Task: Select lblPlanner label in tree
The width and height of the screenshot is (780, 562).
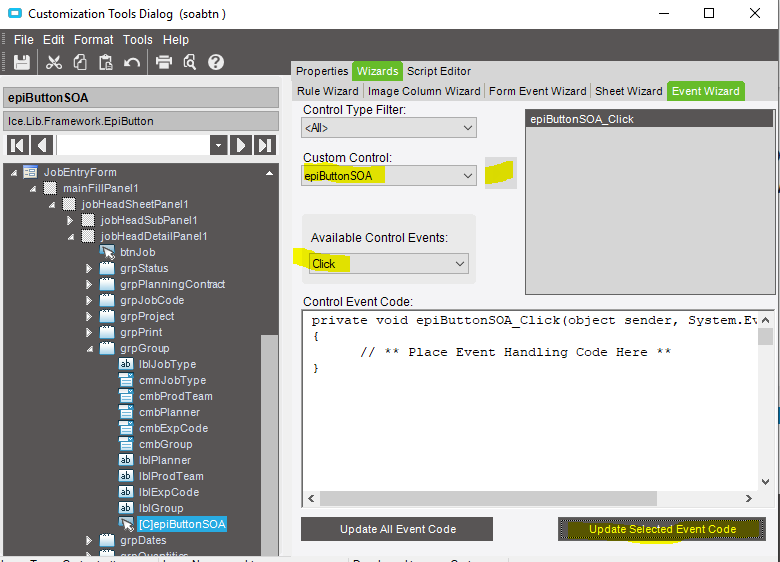Action: (x=165, y=460)
